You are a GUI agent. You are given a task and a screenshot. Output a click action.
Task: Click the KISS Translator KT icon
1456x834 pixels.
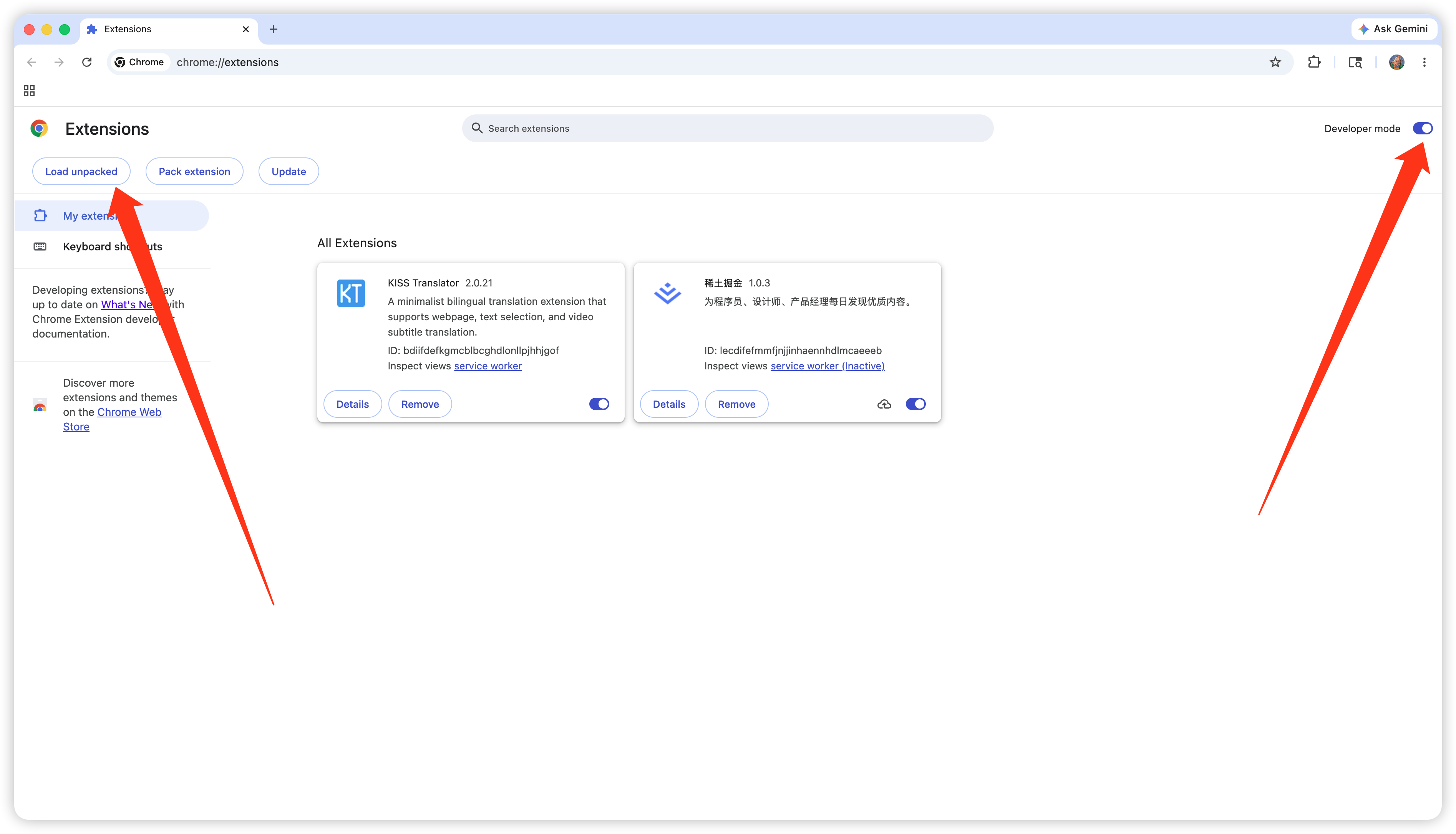[351, 293]
